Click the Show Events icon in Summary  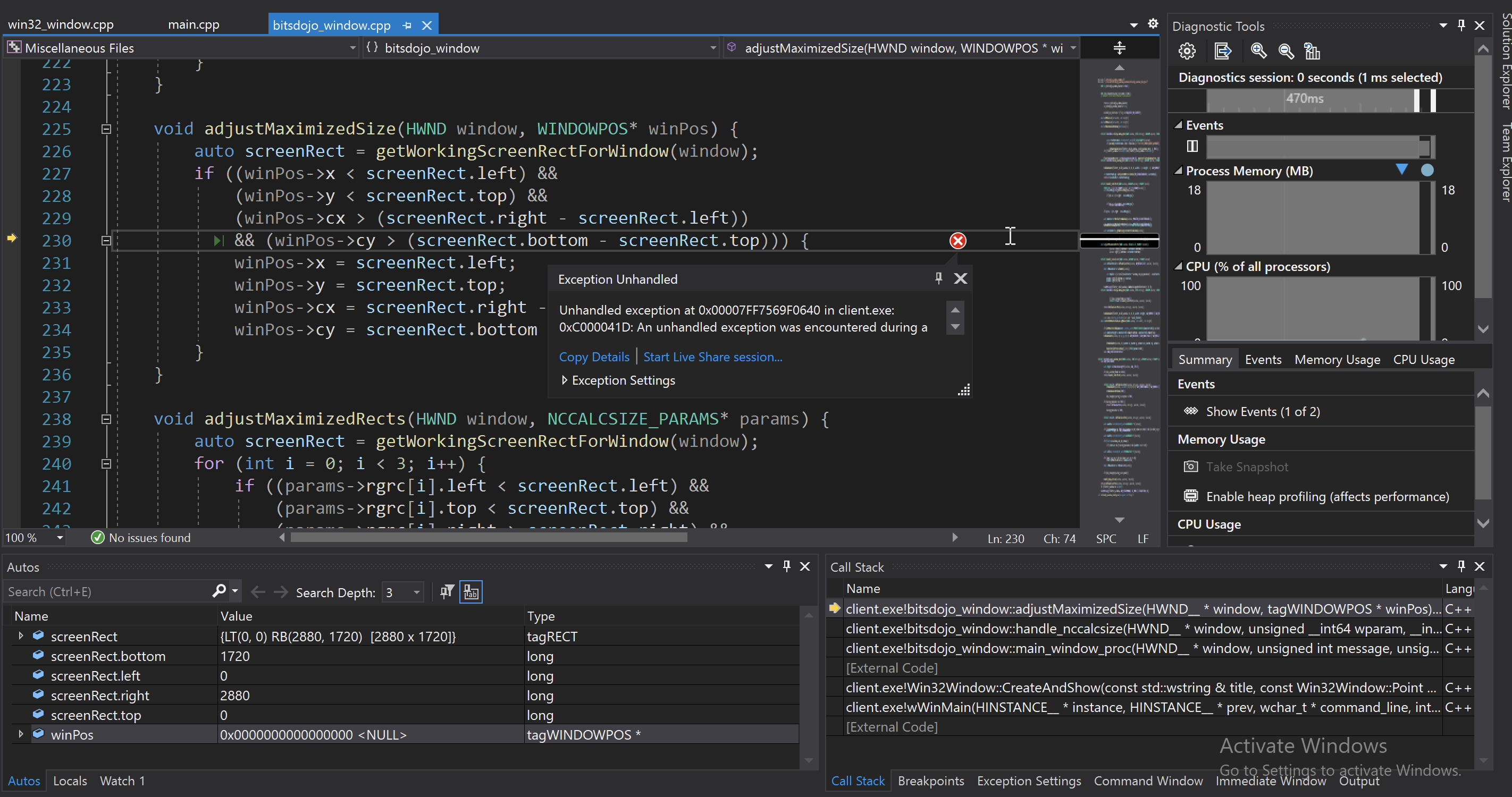(1190, 412)
